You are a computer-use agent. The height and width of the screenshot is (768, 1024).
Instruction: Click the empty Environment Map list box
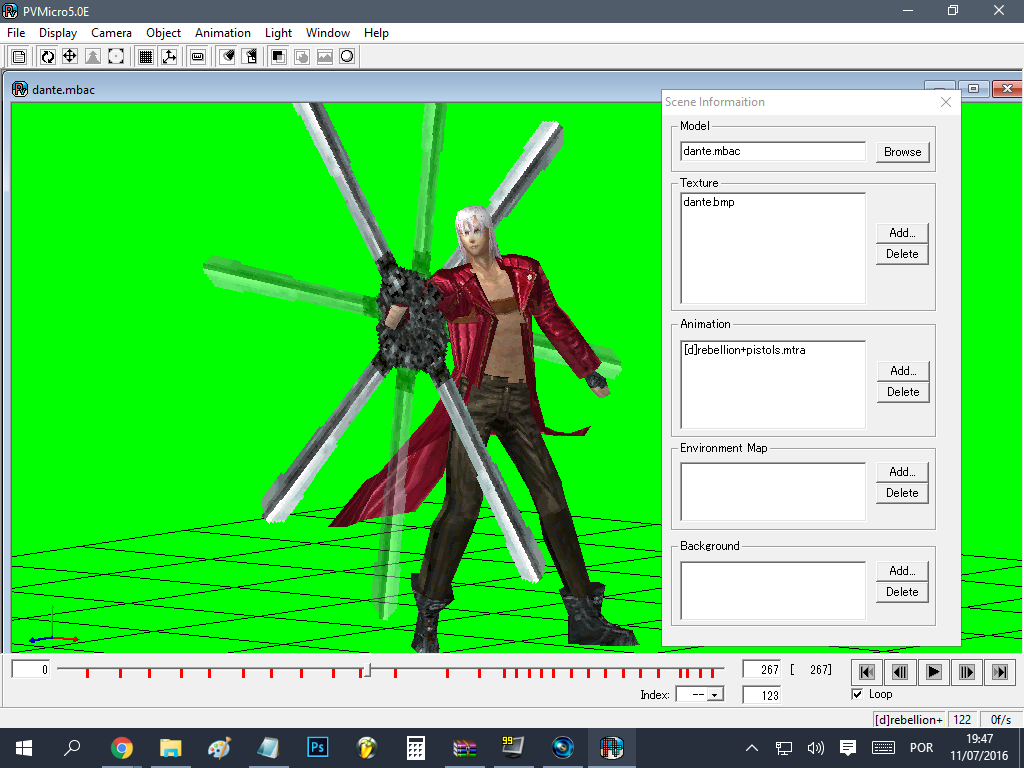pos(773,492)
